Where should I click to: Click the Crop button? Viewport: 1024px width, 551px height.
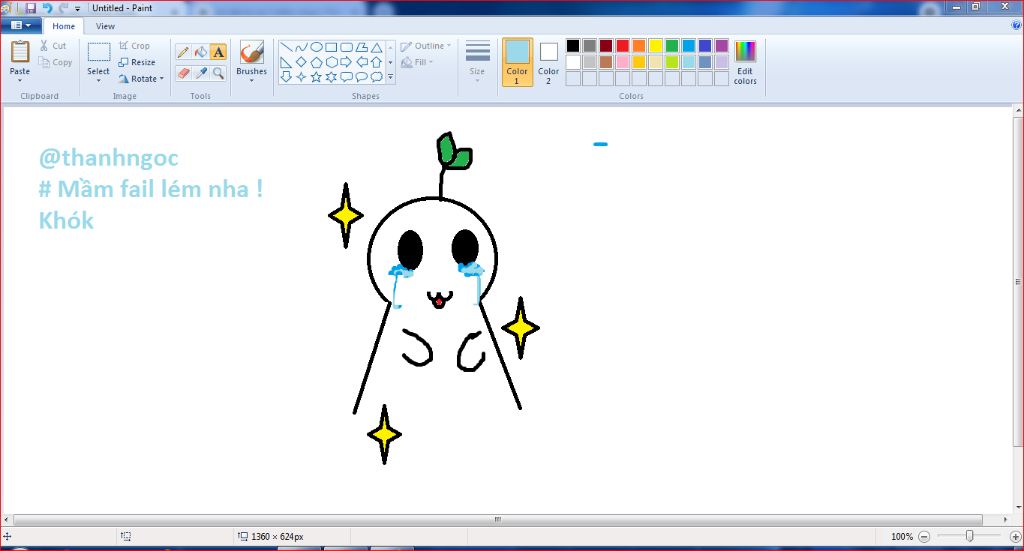pyautogui.click(x=134, y=46)
